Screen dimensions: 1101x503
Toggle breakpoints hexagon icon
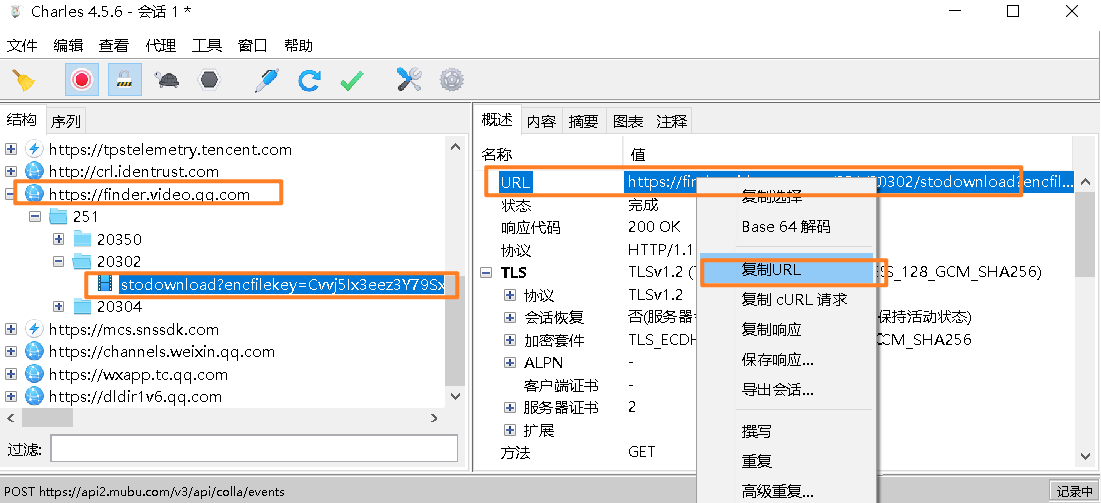tap(209, 80)
